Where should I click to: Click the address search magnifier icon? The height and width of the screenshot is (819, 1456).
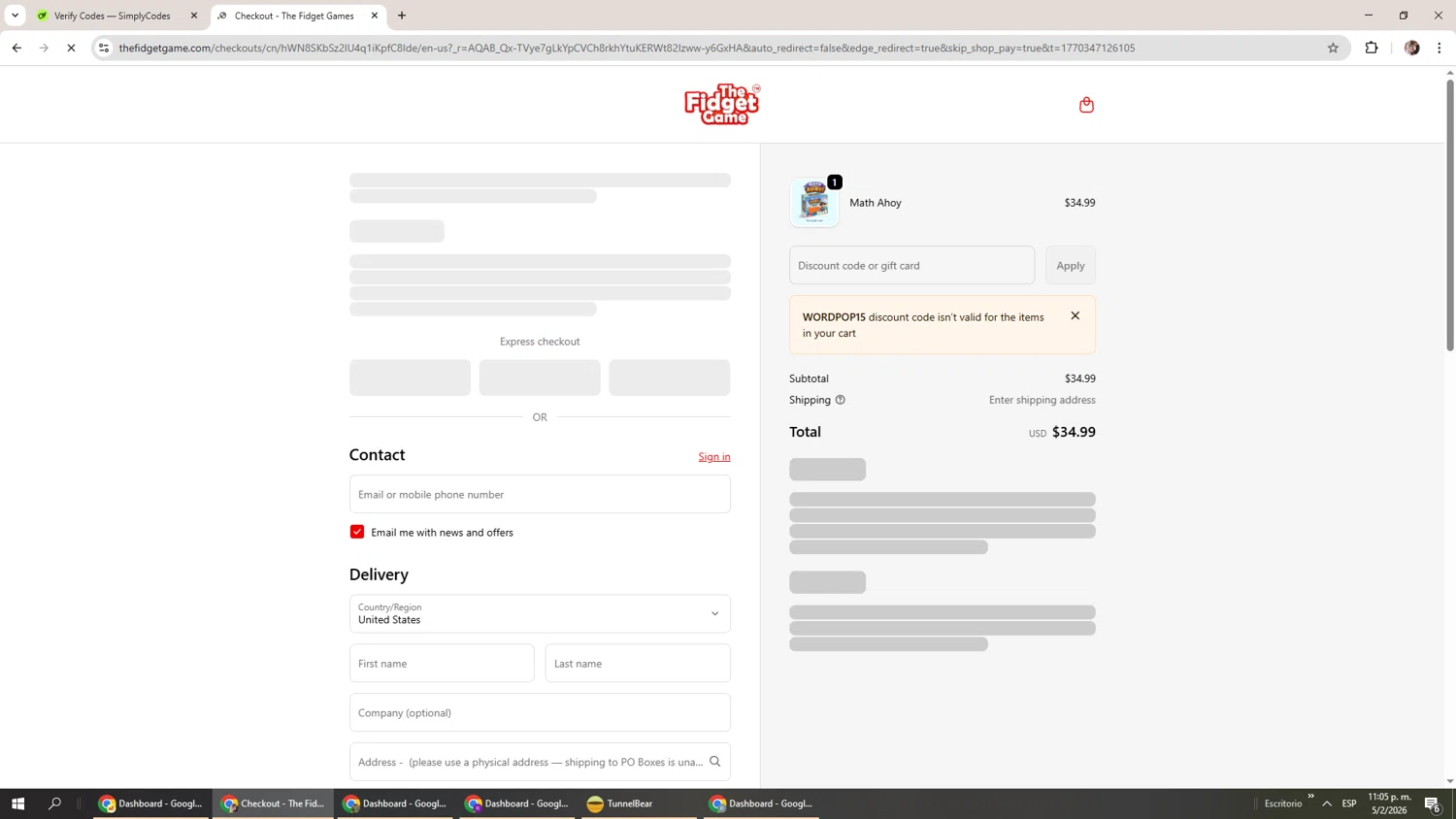coord(715,762)
